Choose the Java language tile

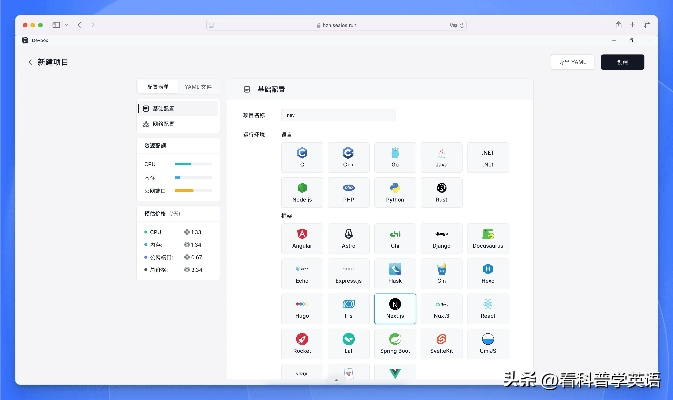click(x=441, y=156)
